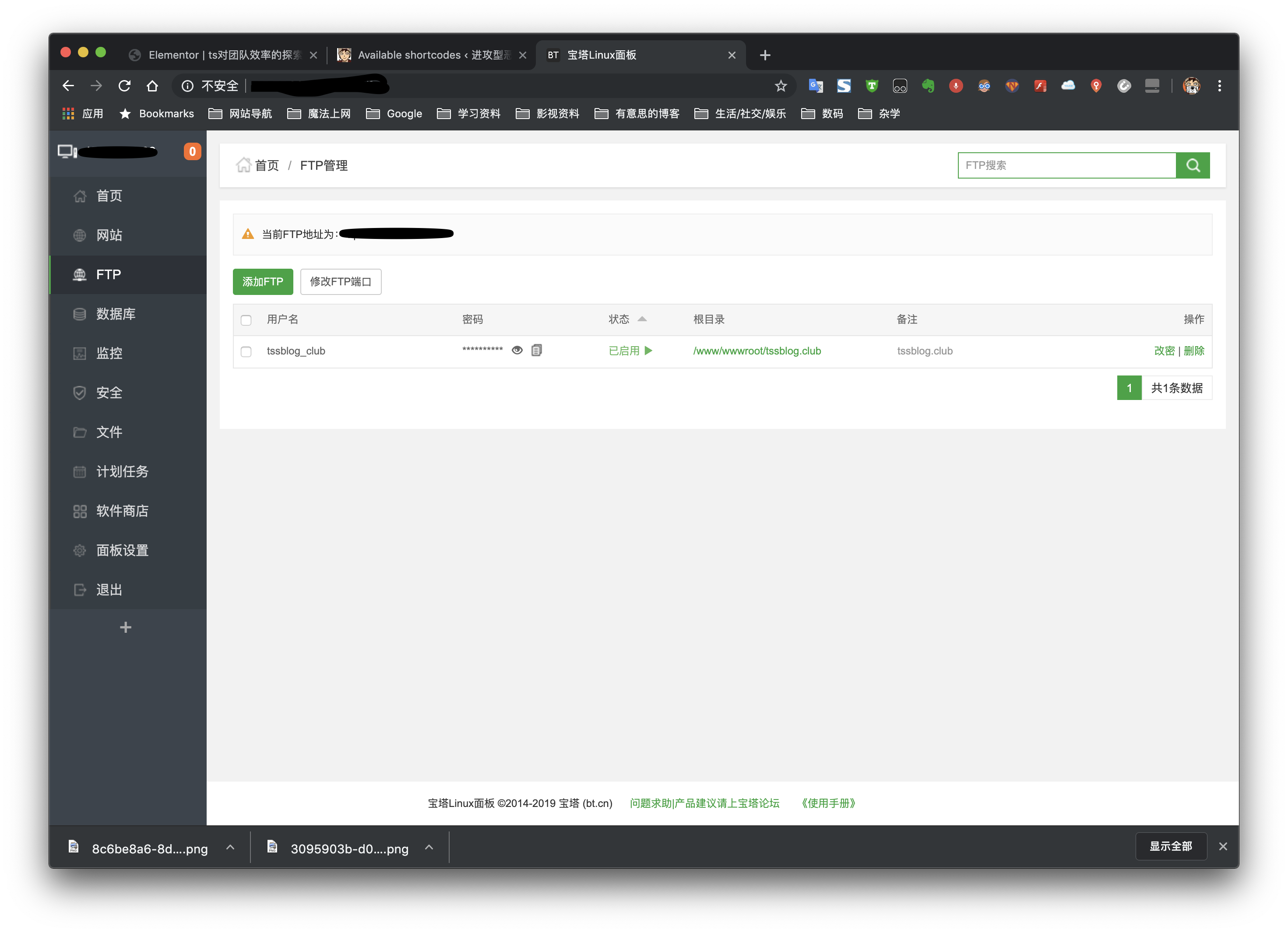Go to 安全 security sidebar section

[x=109, y=393]
